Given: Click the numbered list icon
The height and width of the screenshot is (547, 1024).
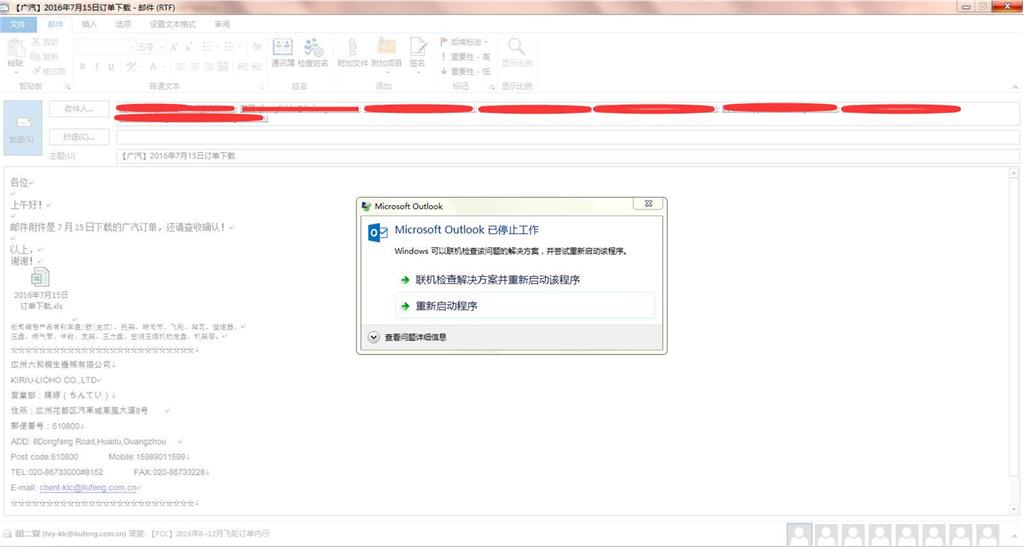Looking at the screenshot, I should (230, 47).
